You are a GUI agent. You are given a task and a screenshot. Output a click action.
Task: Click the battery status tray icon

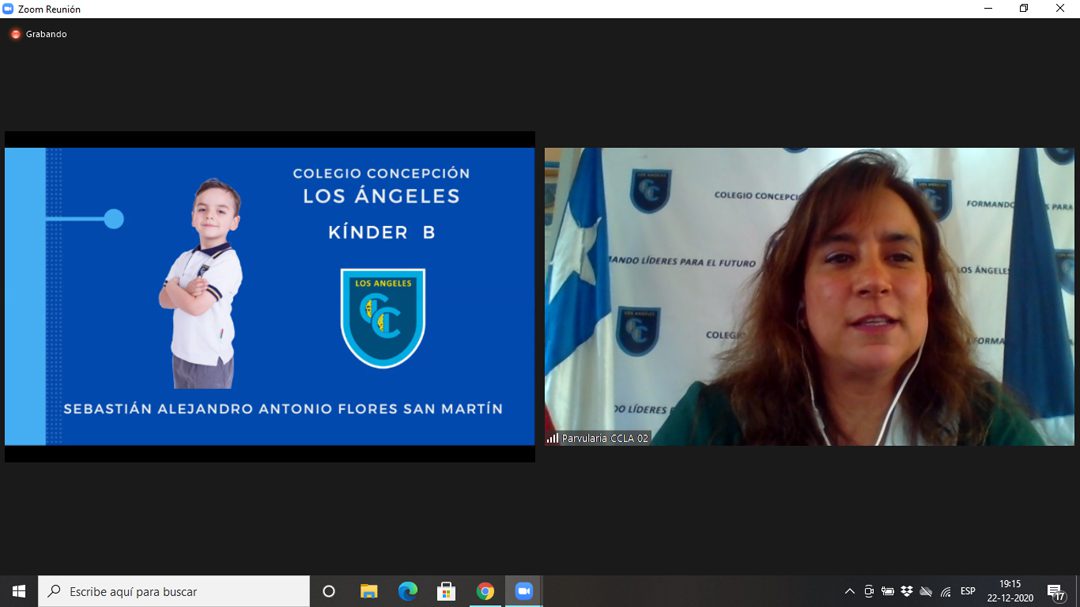pos(888,591)
